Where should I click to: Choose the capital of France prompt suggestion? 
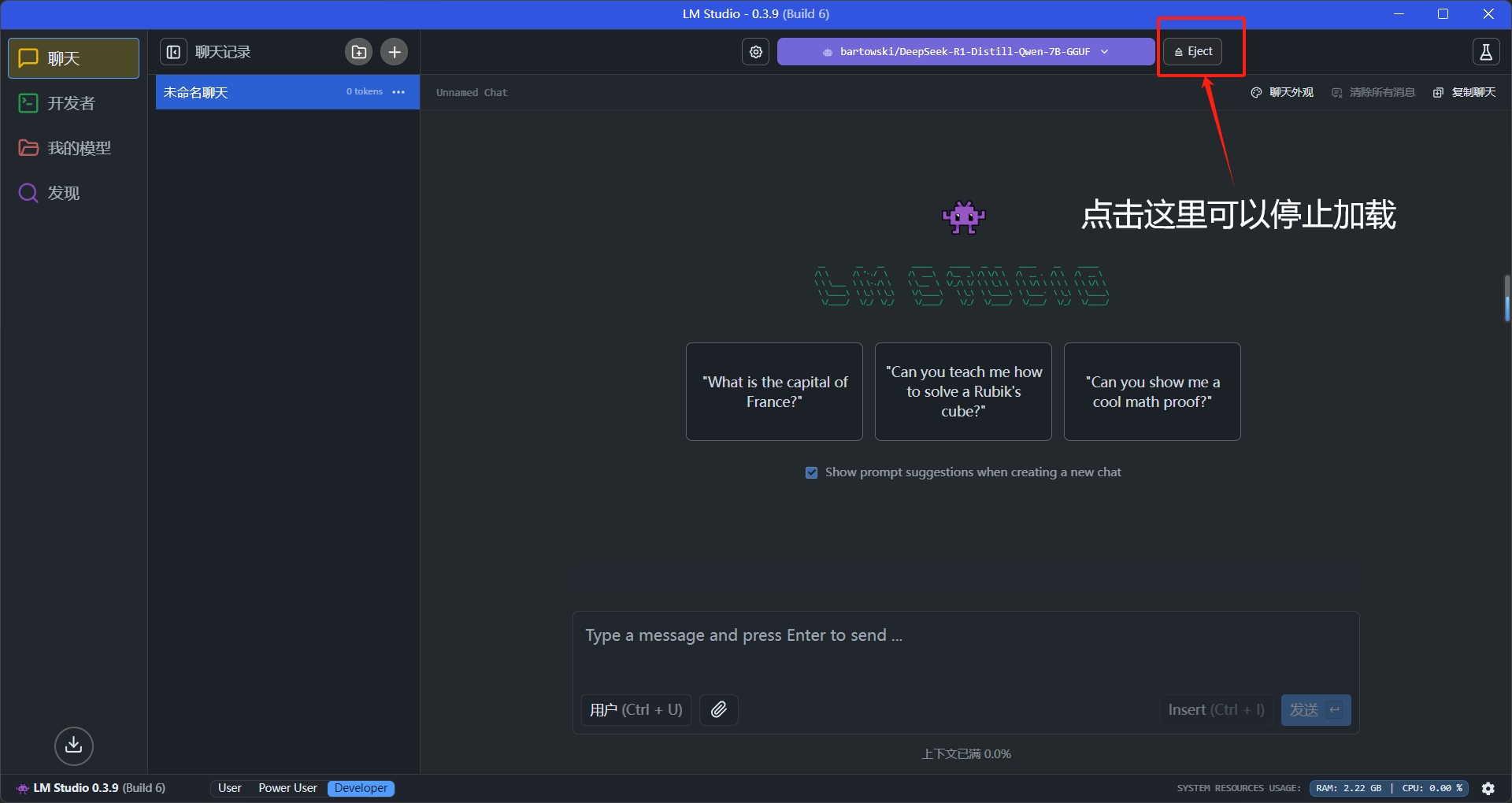pyautogui.click(x=774, y=391)
